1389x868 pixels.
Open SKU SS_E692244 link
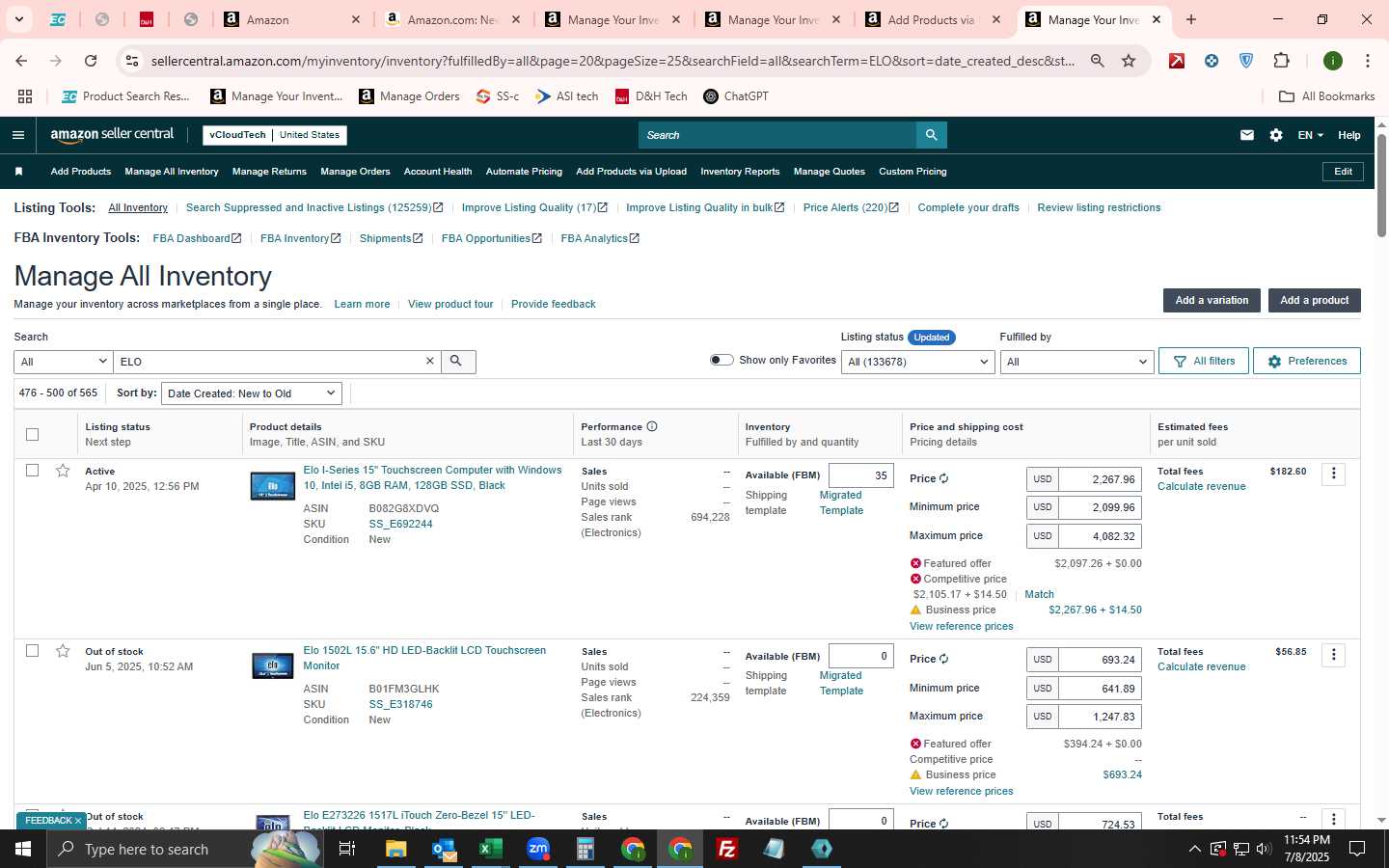(x=400, y=524)
